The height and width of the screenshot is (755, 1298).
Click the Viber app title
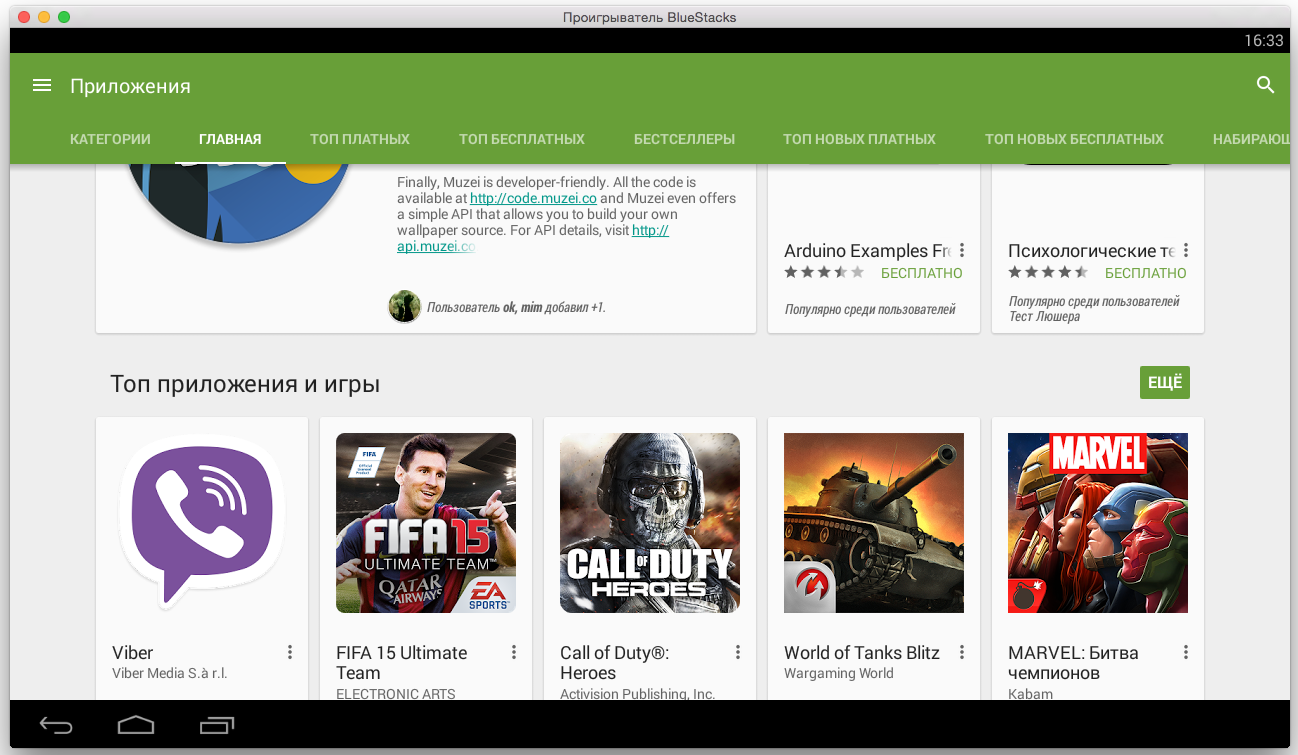click(133, 653)
